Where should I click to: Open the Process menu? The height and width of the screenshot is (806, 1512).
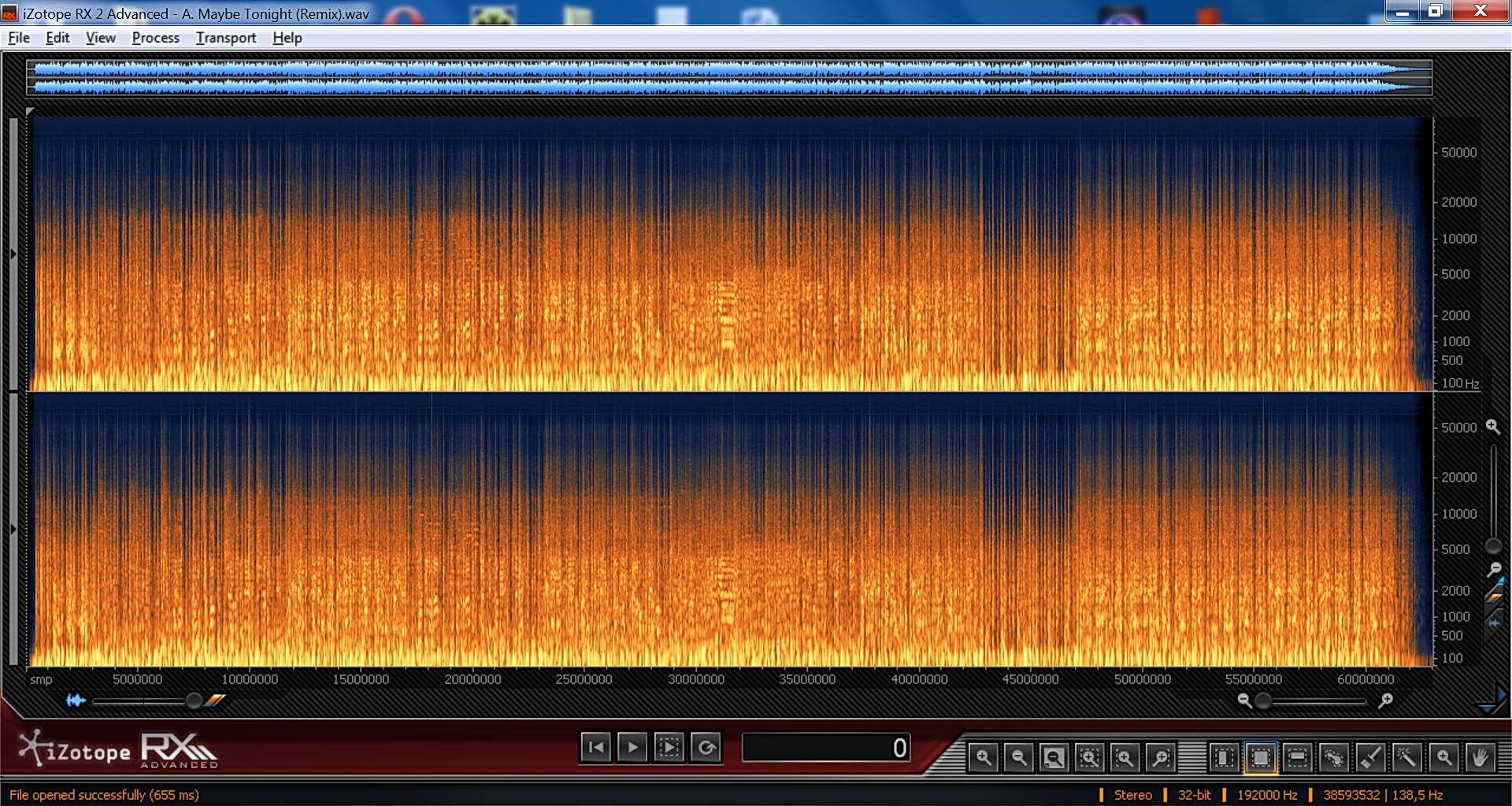pyautogui.click(x=155, y=38)
